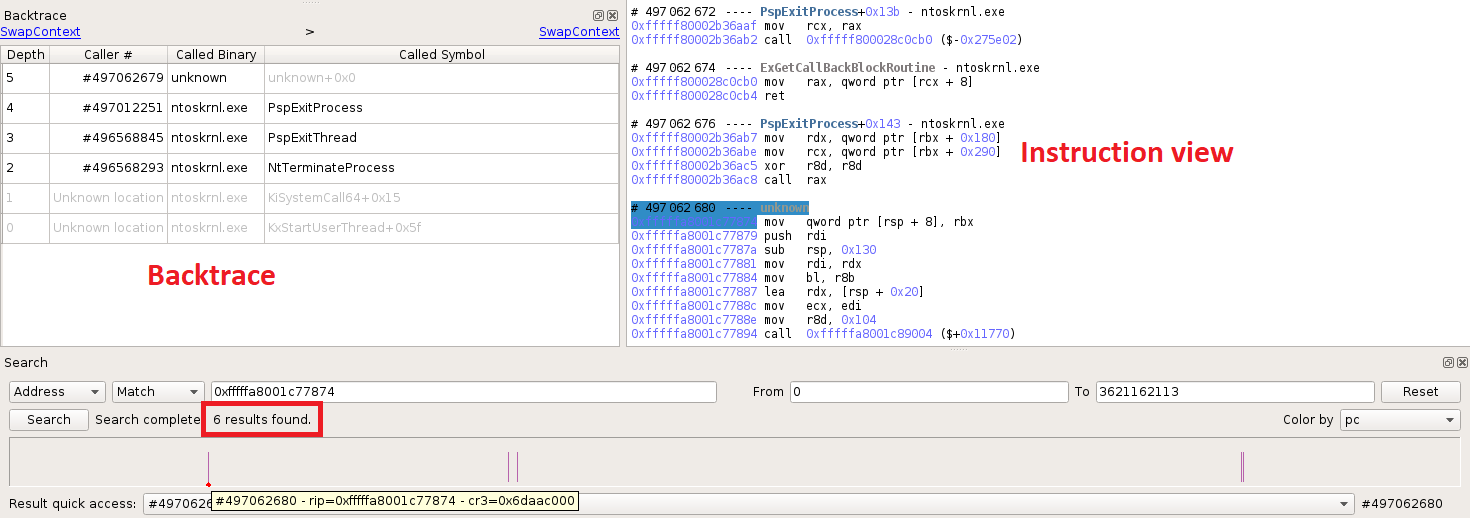Viewport: 1470px width, 518px height.
Task: Open the Address search type dropdown
Action: [x=56, y=392]
